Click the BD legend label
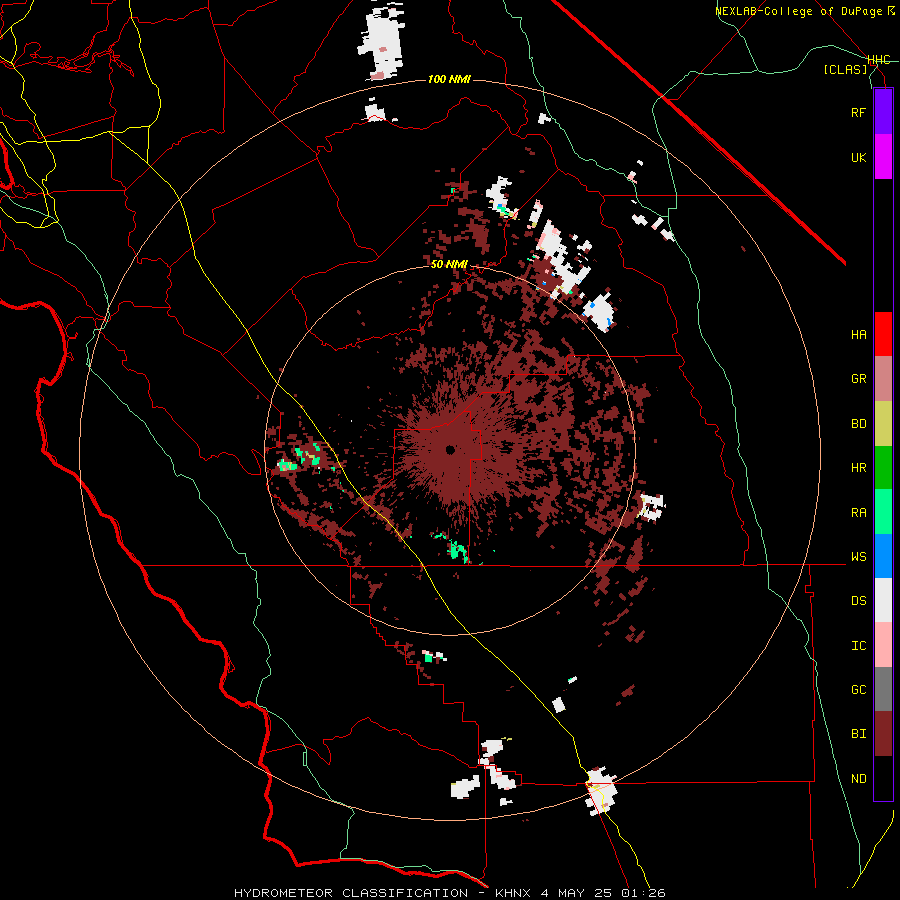The width and height of the screenshot is (900, 900). (858, 424)
